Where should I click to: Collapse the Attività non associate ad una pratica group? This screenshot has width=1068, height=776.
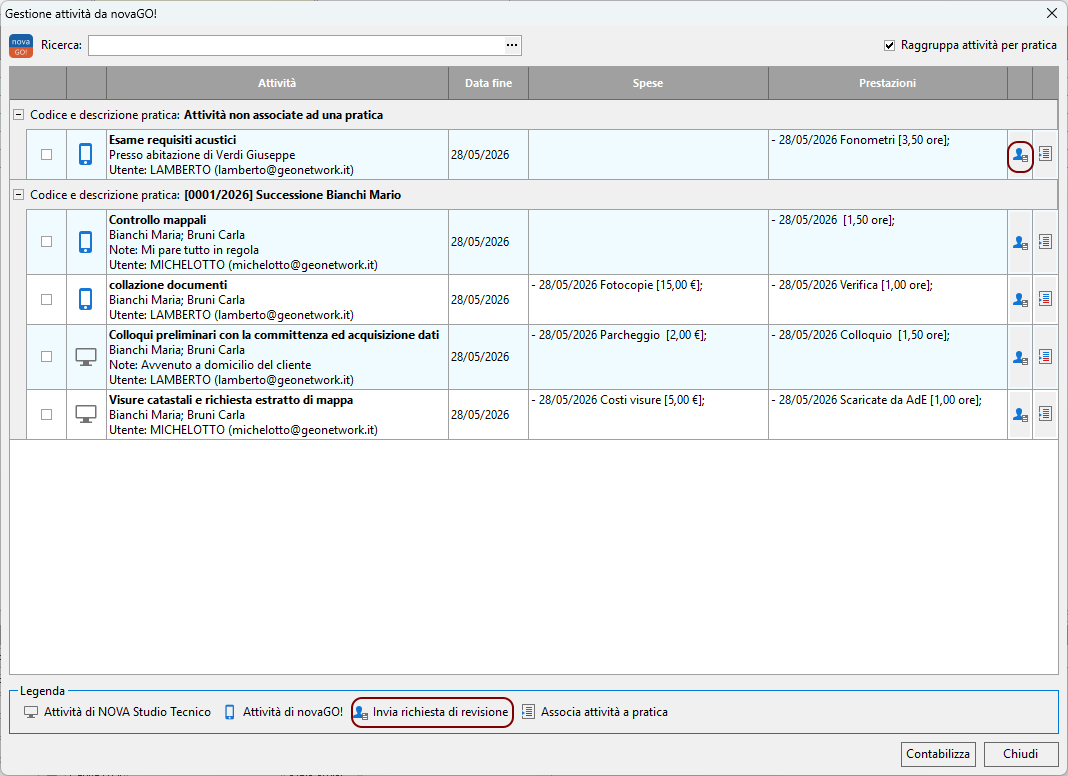pos(19,115)
